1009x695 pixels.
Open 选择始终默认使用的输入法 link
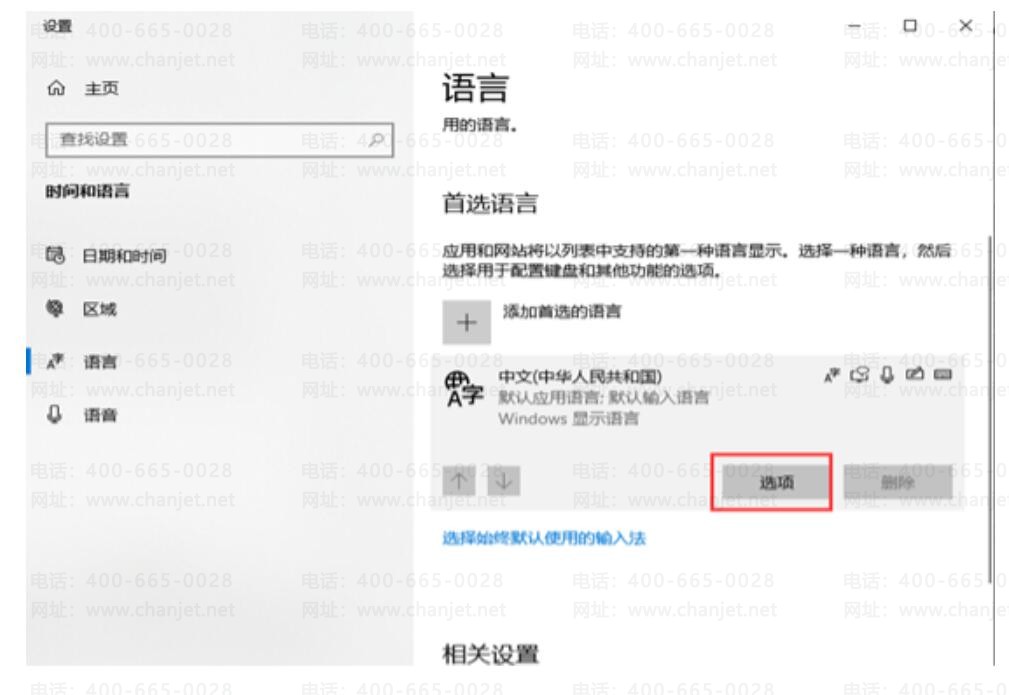point(544,538)
